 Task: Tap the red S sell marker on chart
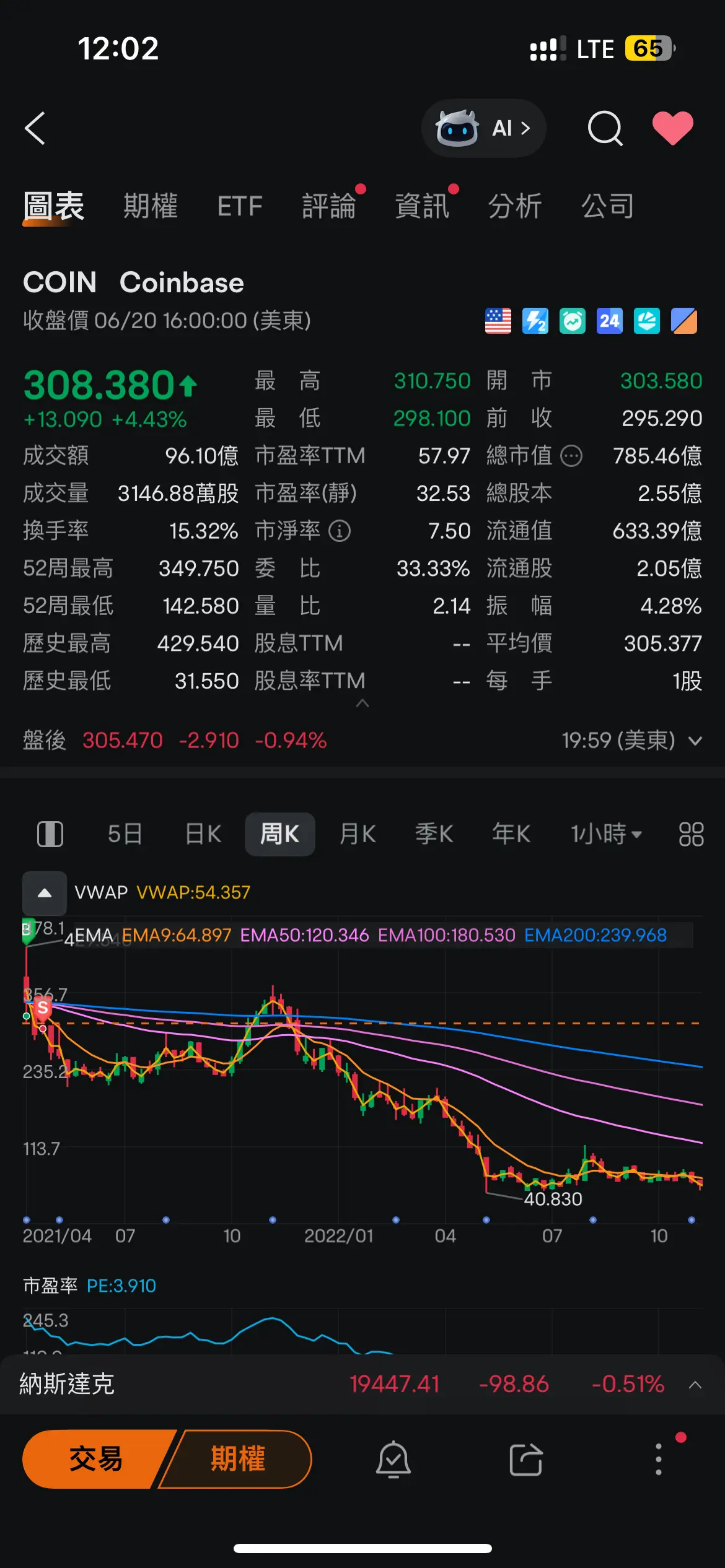tap(43, 1009)
